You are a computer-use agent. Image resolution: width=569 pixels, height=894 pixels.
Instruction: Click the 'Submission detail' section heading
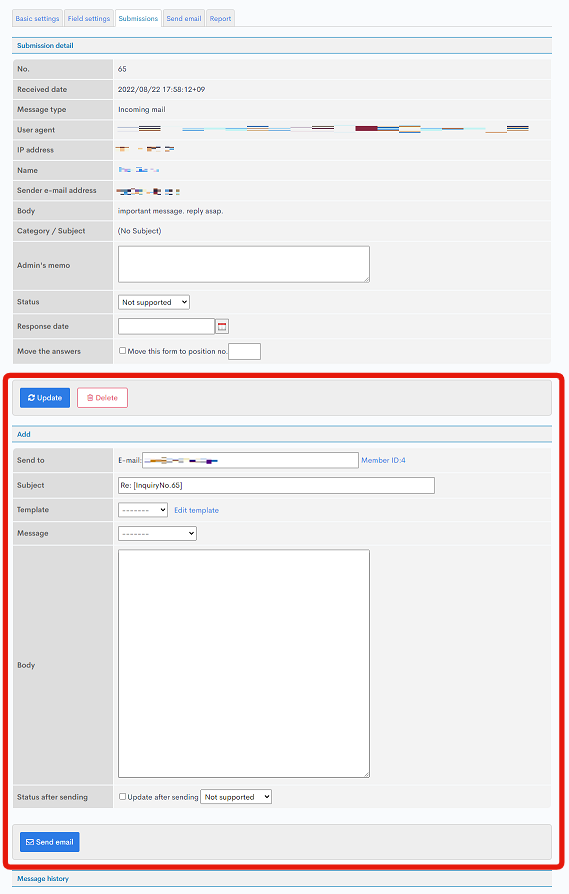tap(45, 46)
